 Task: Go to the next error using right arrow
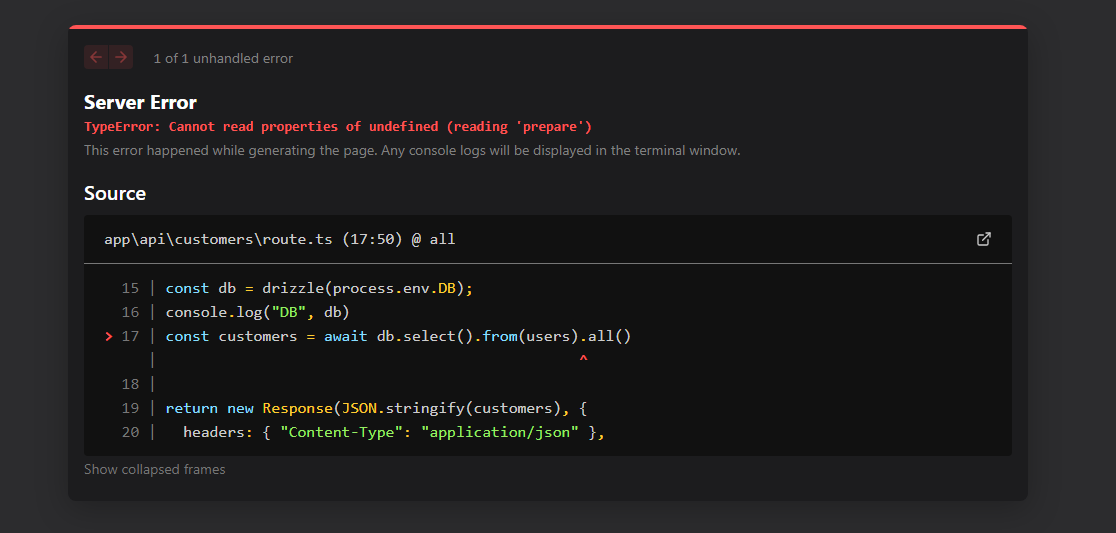[x=121, y=58]
